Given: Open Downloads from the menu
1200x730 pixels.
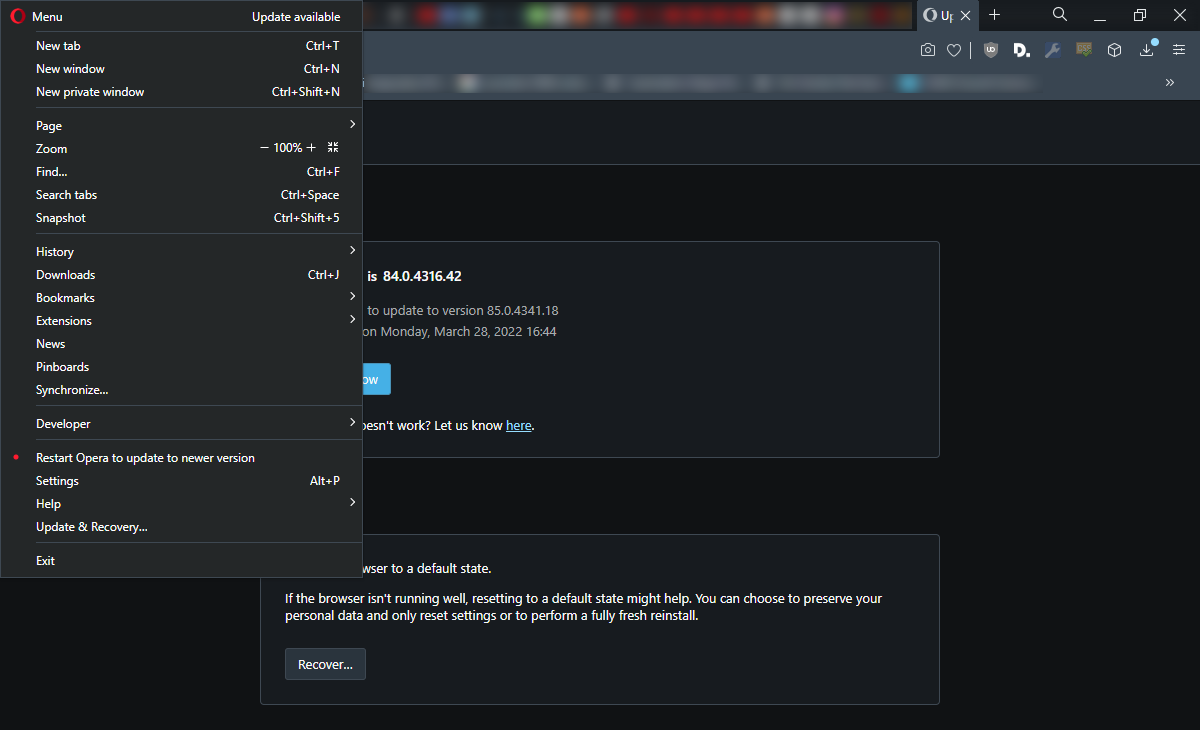Looking at the screenshot, I should [x=181, y=275].
